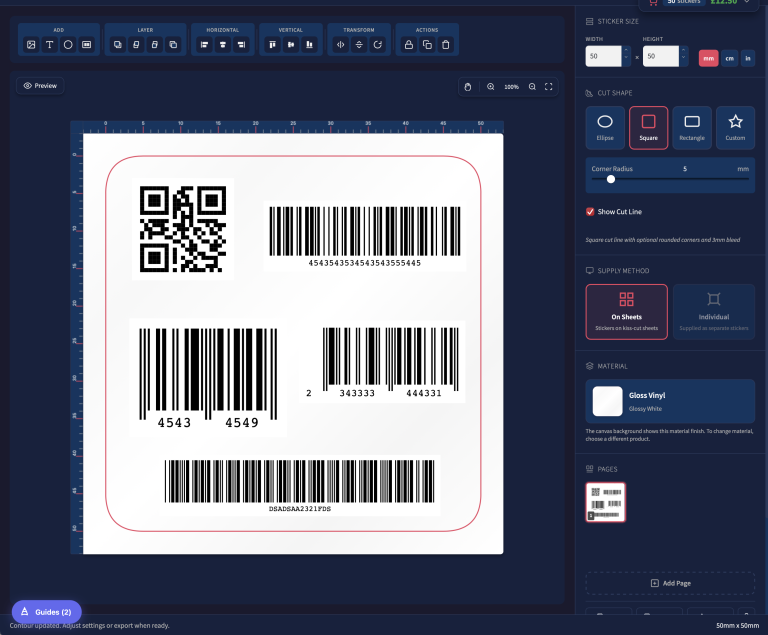Expand the sticker price dropdown chevron
This screenshot has width=768, height=635.
point(746,2)
